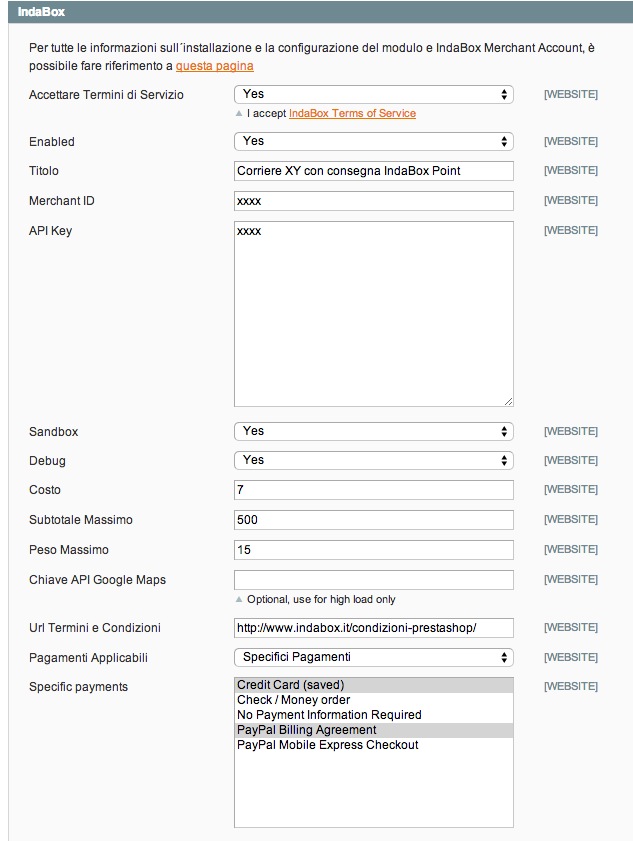Focus the Chiave API Google Maps field
Image resolution: width=633 pixels, height=841 pixels.
[x=373, y=580]
